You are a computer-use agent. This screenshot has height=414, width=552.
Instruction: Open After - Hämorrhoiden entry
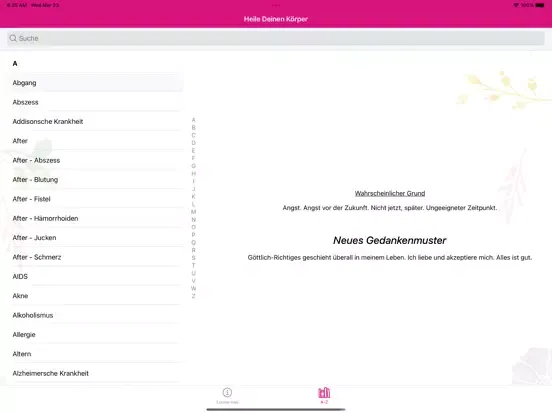(x=96, y=218)
